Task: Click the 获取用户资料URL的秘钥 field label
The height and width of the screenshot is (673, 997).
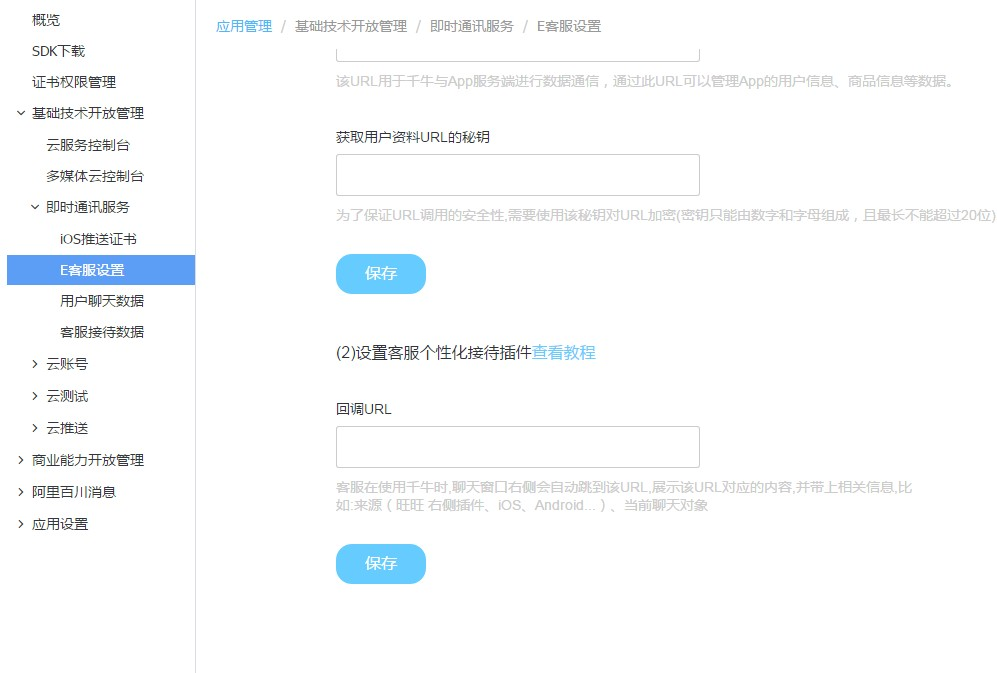Action: point(413,137)
